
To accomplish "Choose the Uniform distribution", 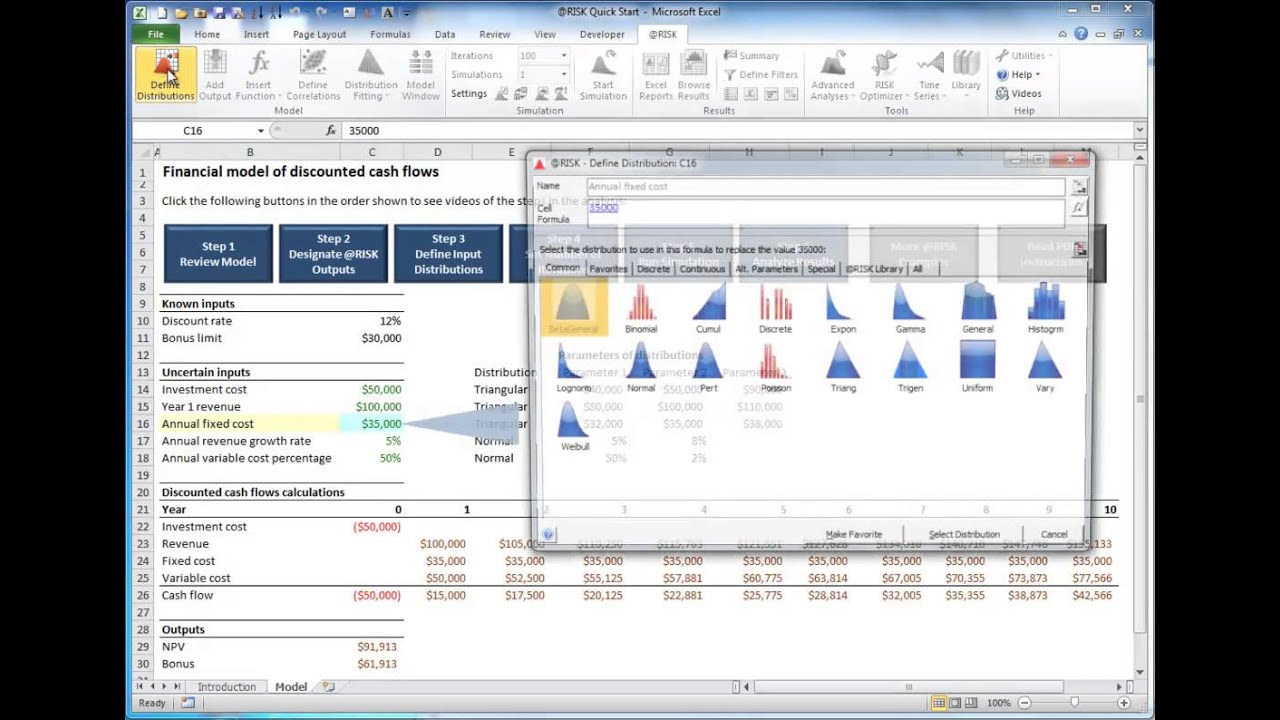I will click(978, 367).
